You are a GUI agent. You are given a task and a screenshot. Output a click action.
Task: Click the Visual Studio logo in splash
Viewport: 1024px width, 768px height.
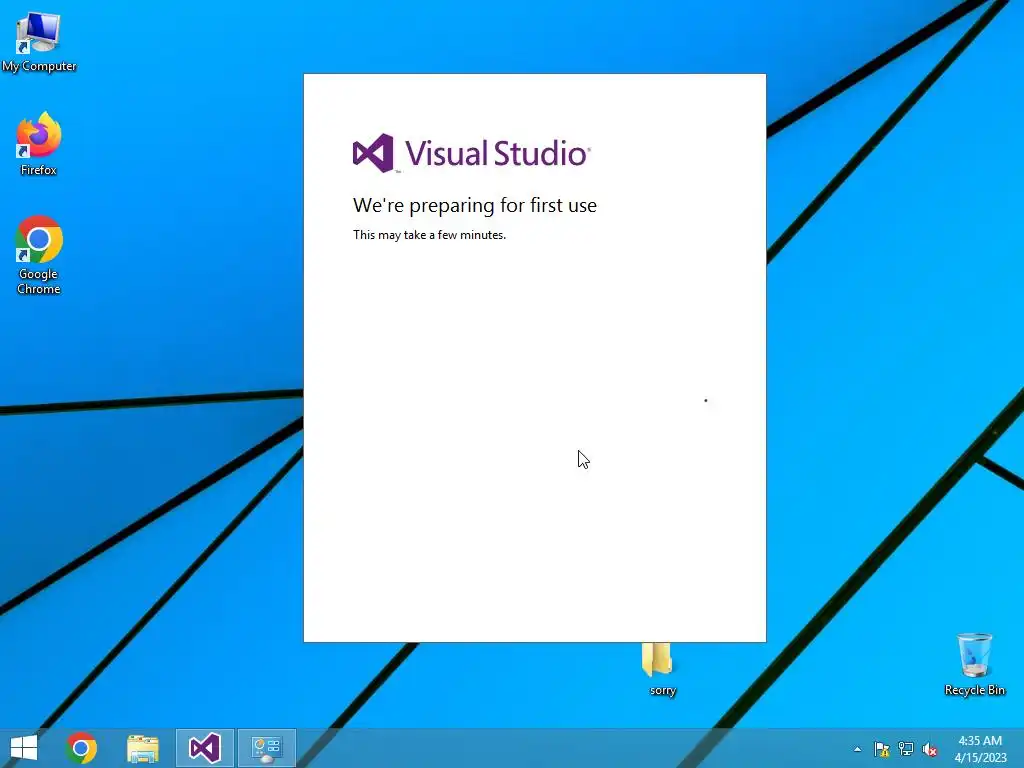coord(472,153)
